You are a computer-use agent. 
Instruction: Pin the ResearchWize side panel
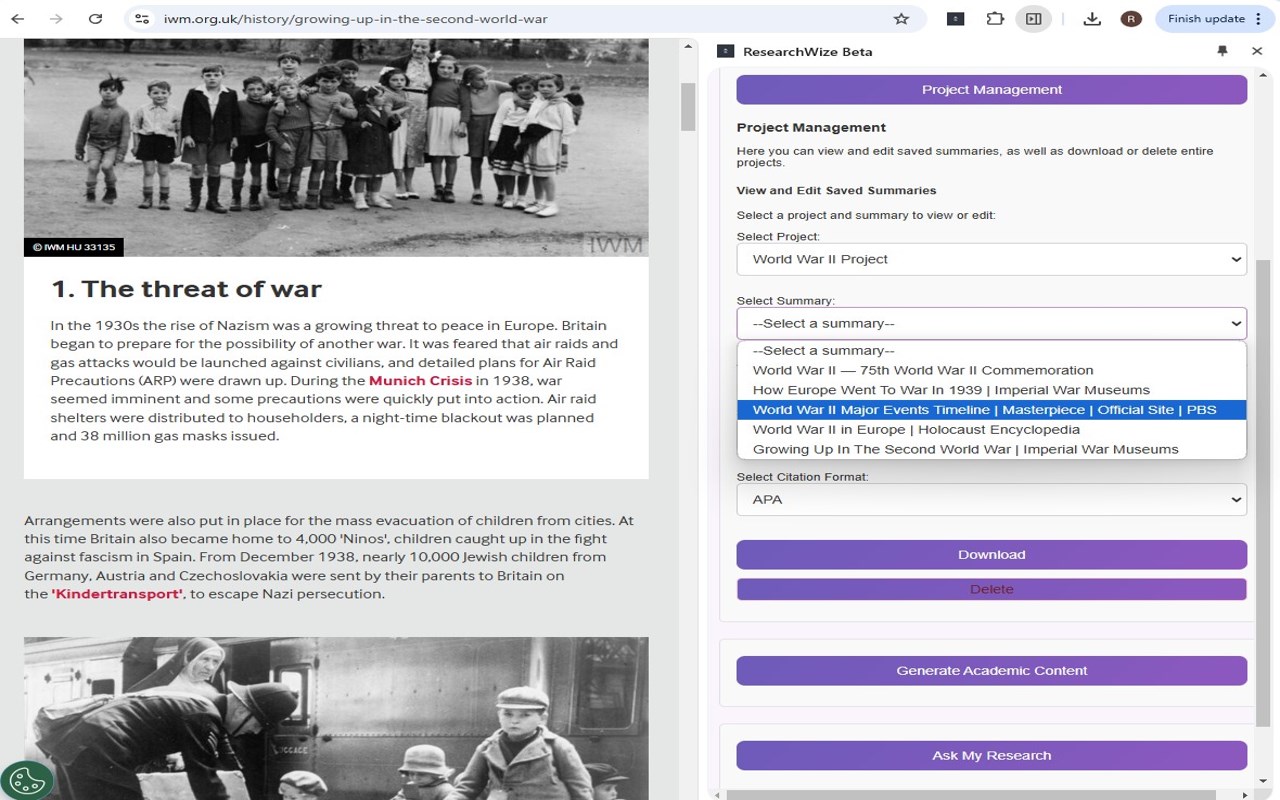click(x=1222, y=51)
